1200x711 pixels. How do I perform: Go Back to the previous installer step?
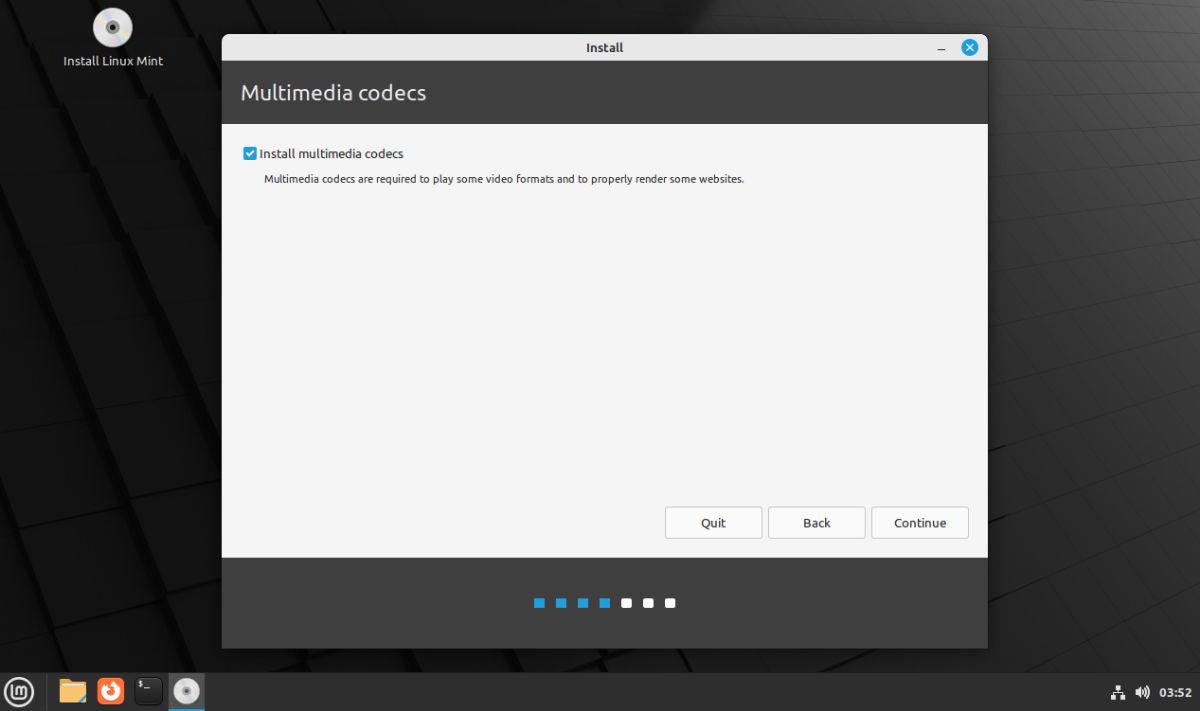pos(816,522)
